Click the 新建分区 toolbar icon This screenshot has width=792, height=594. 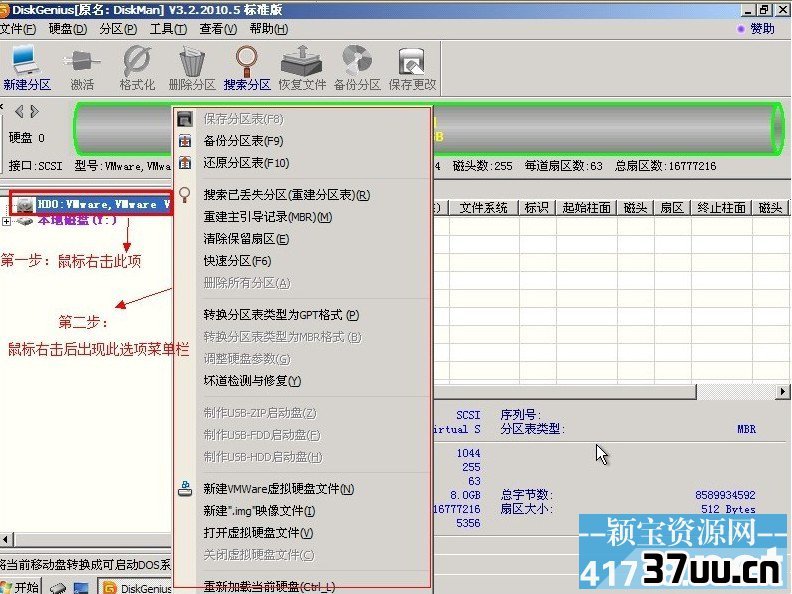coord(26,68)
